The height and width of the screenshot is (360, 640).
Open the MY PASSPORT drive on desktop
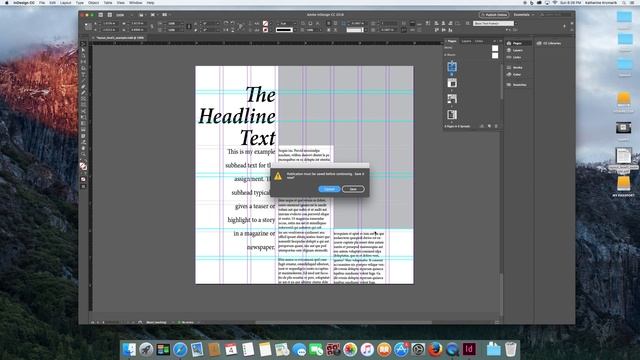[x=623, y=187]
